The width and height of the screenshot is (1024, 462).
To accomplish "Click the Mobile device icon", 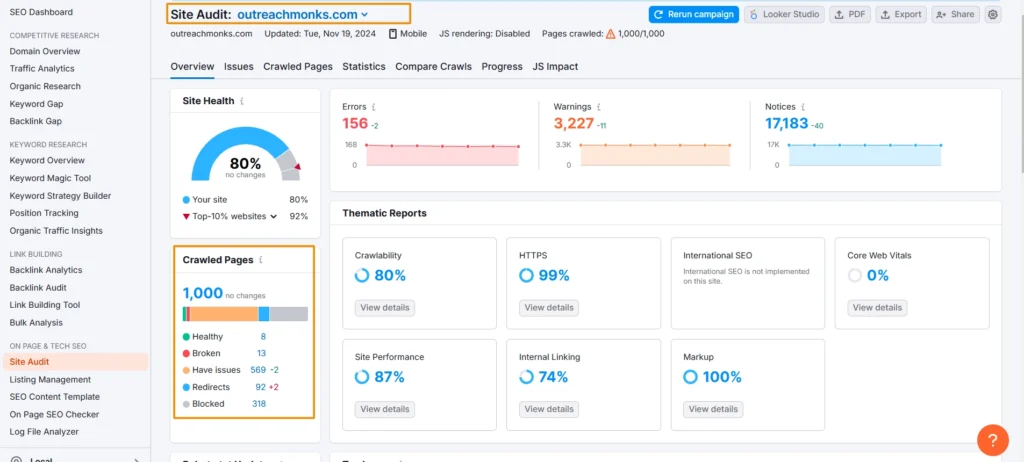I will (392, 34).
